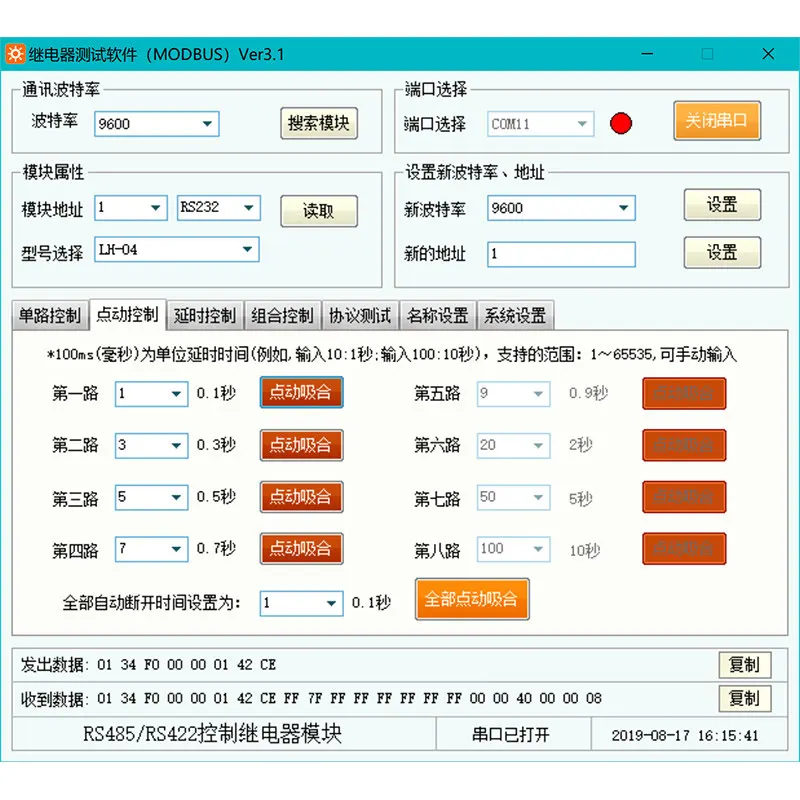
Task: Click disabled 点动吸合 for 第六路
Action: 684,445
